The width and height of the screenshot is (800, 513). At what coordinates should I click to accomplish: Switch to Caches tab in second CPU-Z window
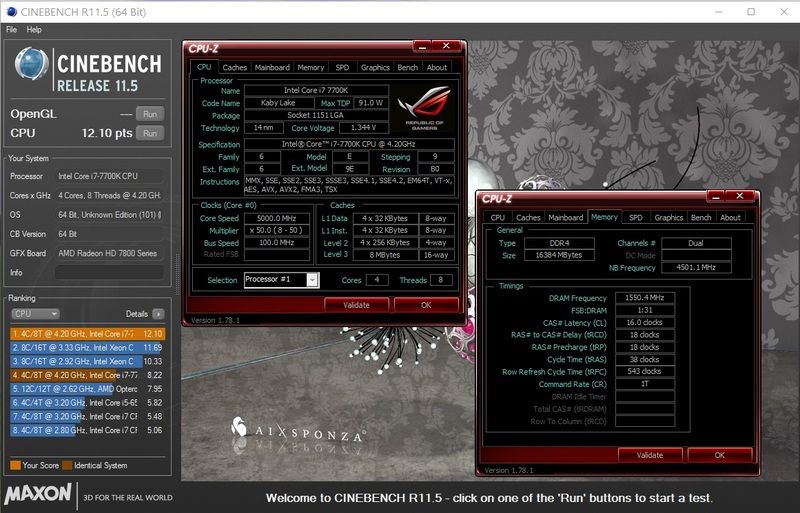[528, 217]
